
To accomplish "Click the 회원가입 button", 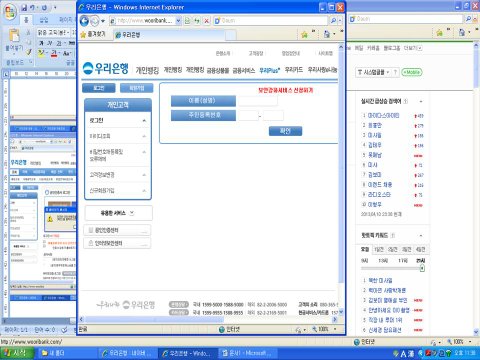I will (x=137, y=88).
